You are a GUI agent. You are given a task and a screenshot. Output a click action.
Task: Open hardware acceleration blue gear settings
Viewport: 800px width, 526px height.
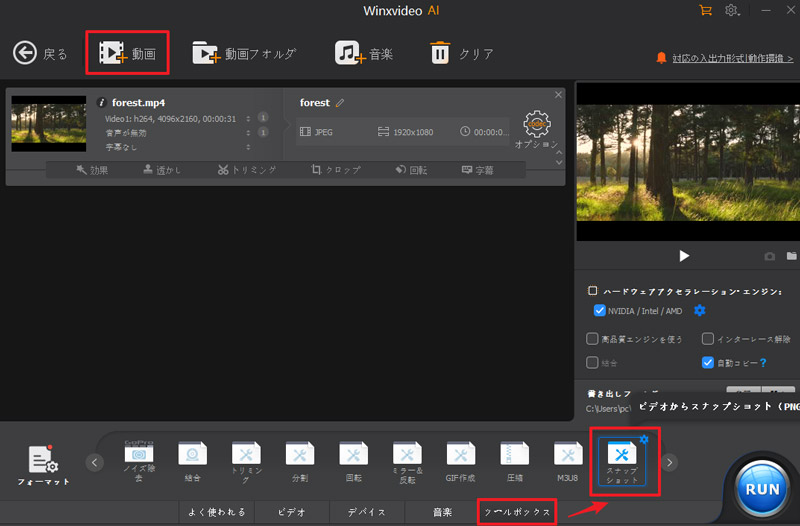(699, 311)
